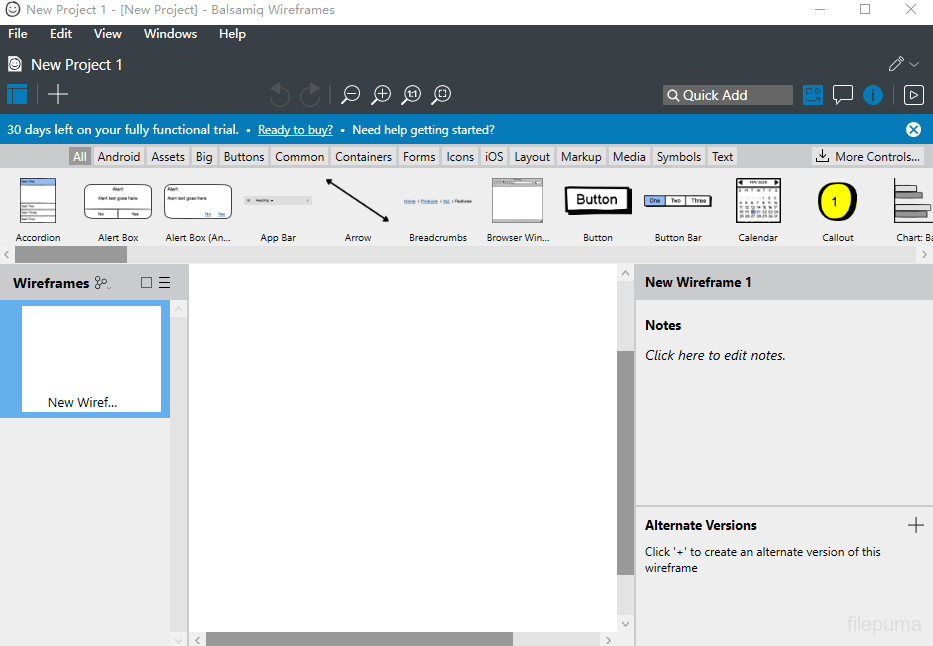This screenshot has height=646, width=933.
Task: Select the iOS category
Action: pyautogui.click(x=494, y=156)
